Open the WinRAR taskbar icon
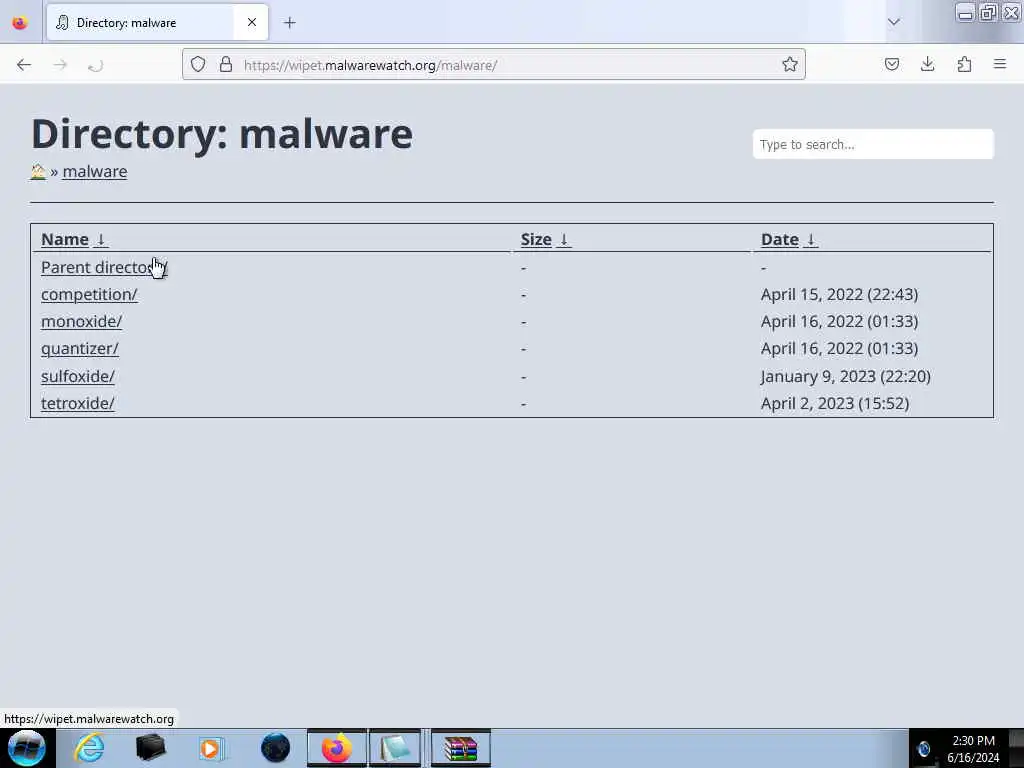This screenshot has width=1024, height=768. click(x=460, y=748)
